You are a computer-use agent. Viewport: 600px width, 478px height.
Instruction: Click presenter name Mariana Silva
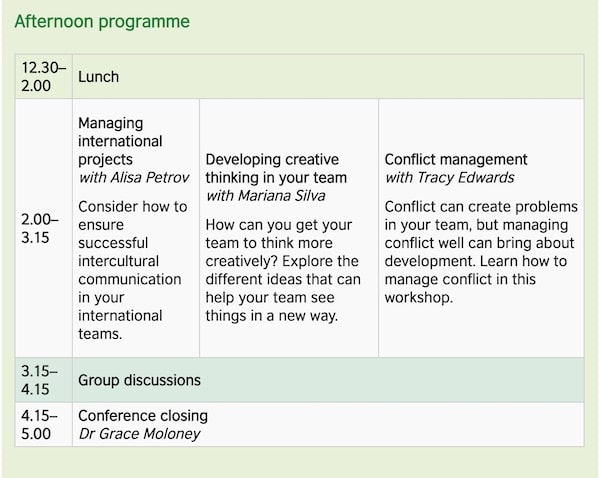point(265,195)
